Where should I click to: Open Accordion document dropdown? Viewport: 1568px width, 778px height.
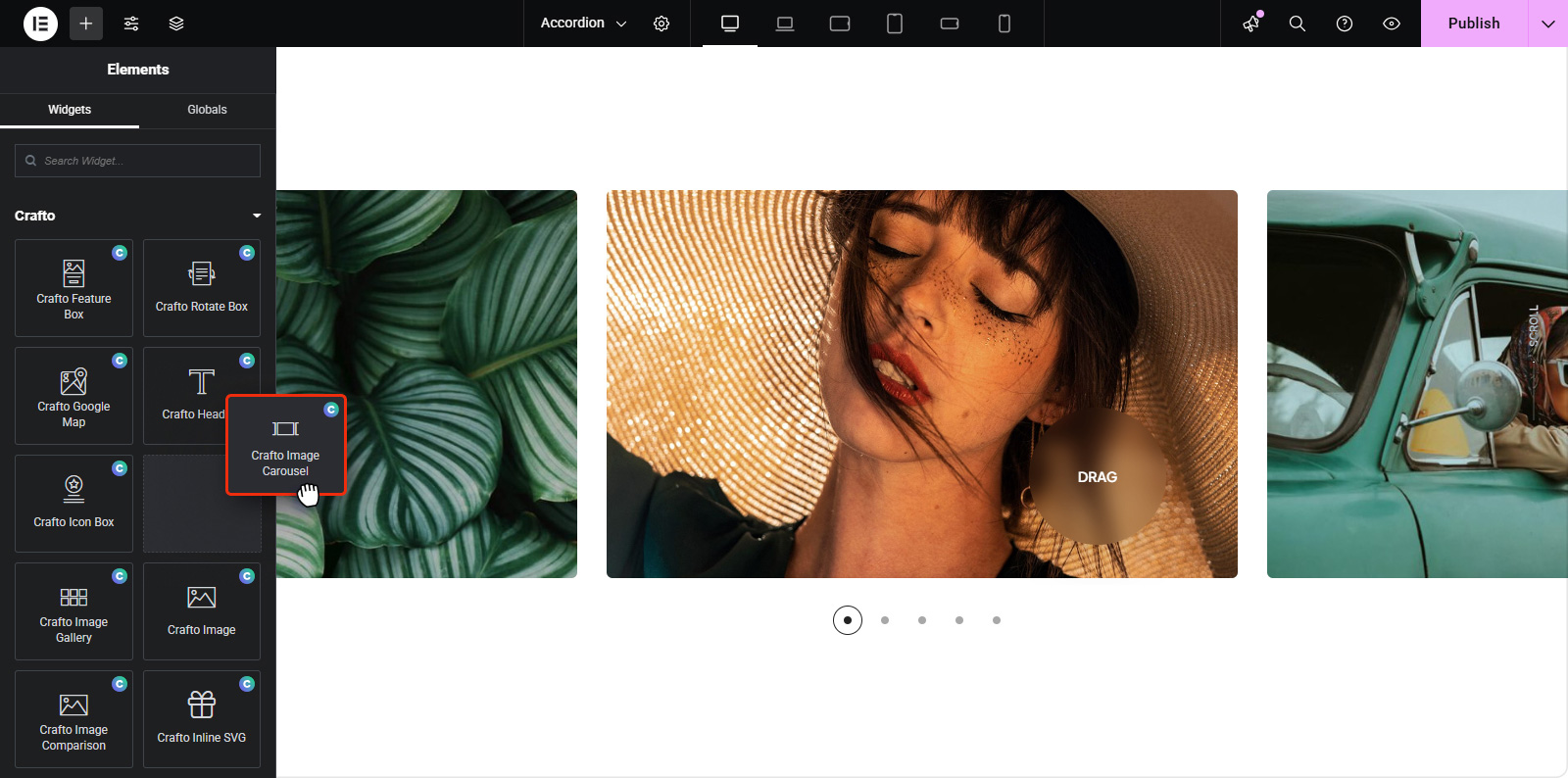click(583, 24)
